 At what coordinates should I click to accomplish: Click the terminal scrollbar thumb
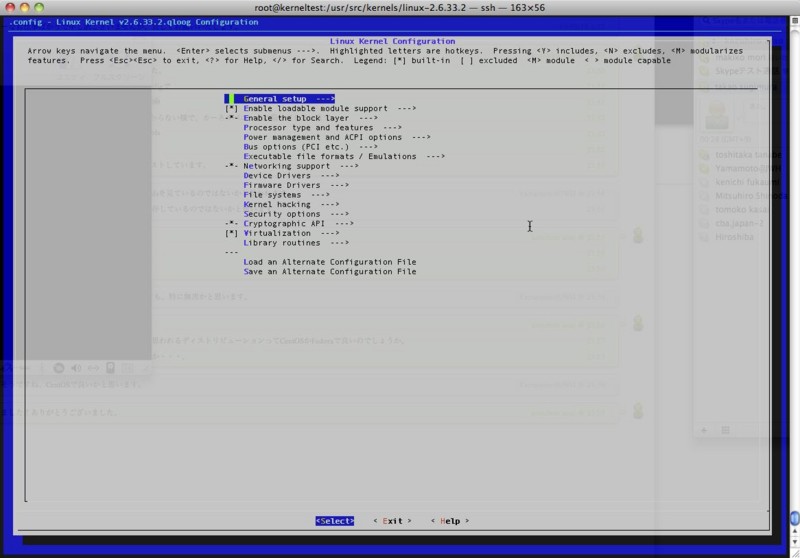point(795,518)
